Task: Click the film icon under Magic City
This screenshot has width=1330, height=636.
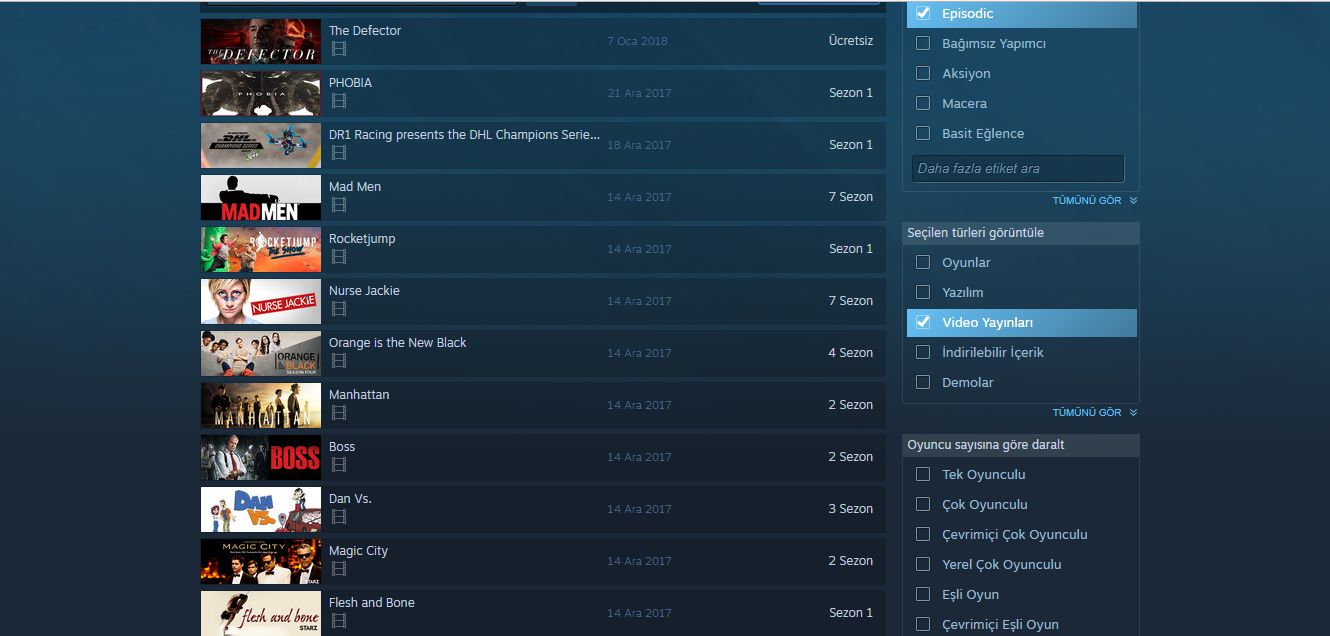Action: (339, 569)
